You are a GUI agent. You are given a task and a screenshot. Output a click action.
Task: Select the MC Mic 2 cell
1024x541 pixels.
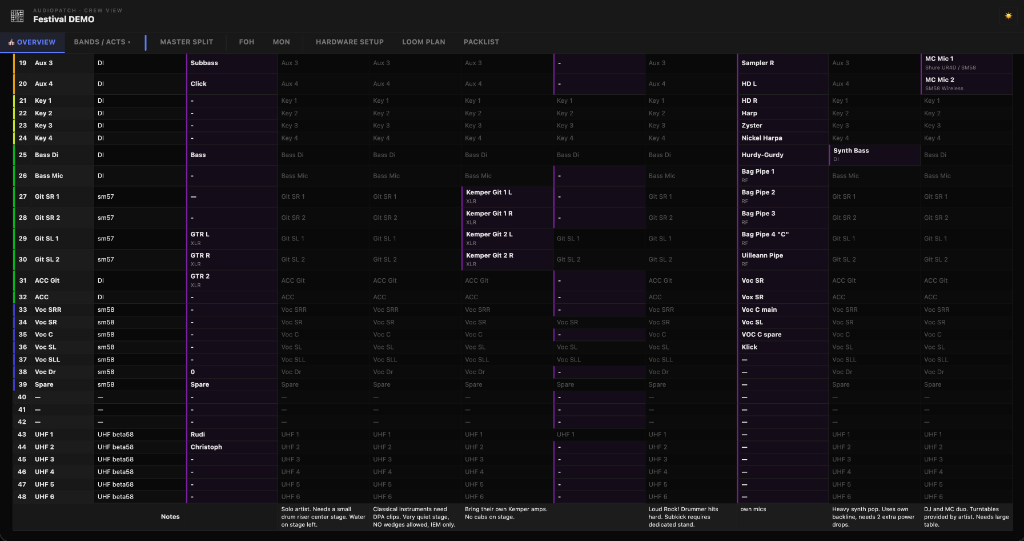point(967,84)
